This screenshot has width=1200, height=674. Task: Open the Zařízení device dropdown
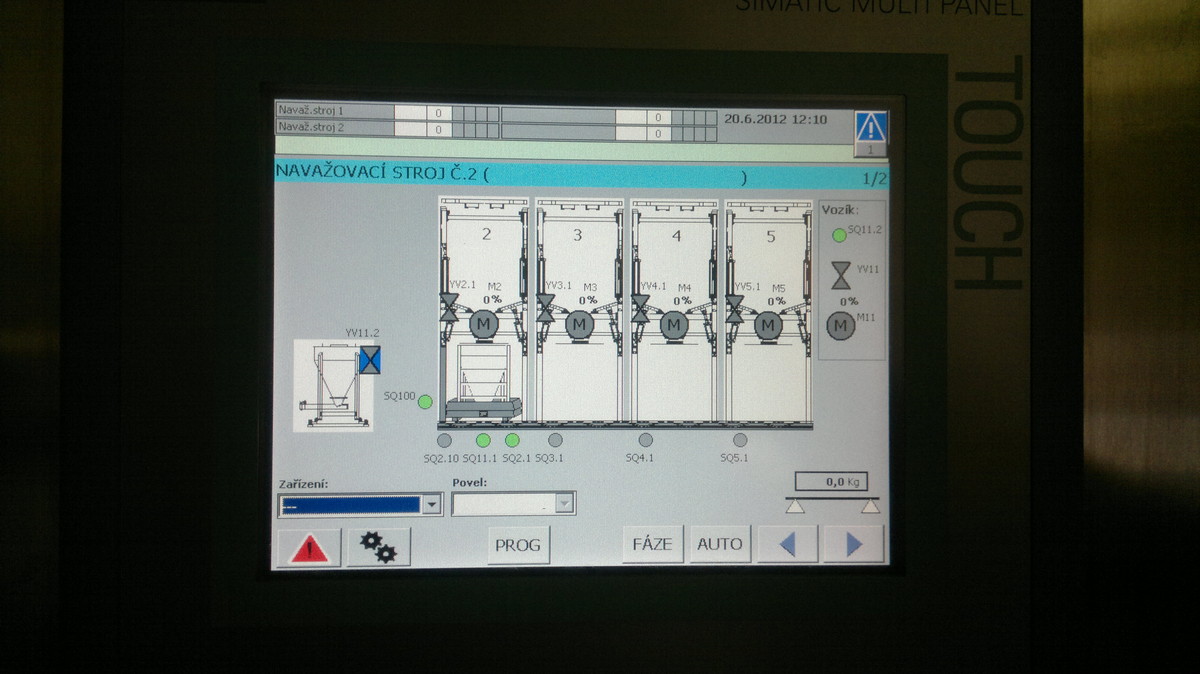point(432,505)
